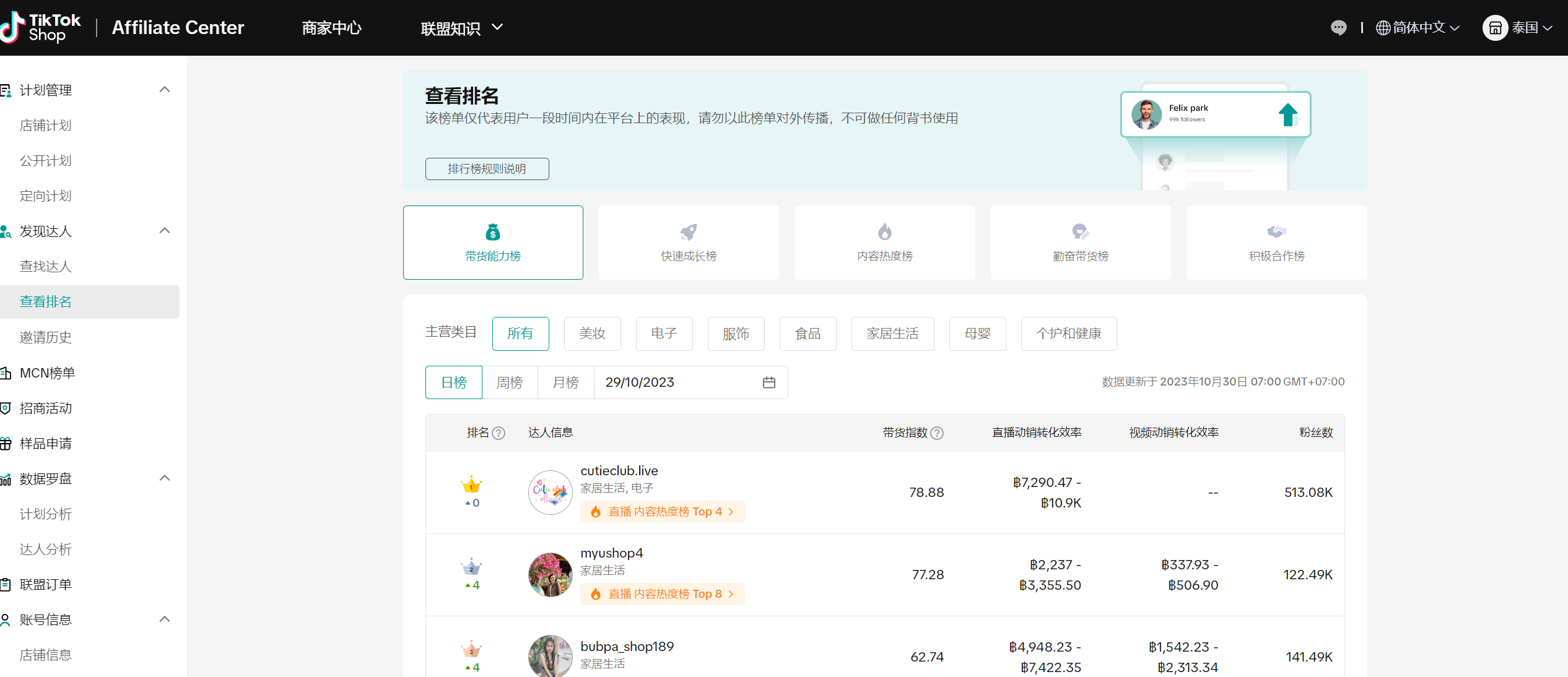Switch to the 周榜 weekly tab
1568x677 pixels.
tap(509, 382)
